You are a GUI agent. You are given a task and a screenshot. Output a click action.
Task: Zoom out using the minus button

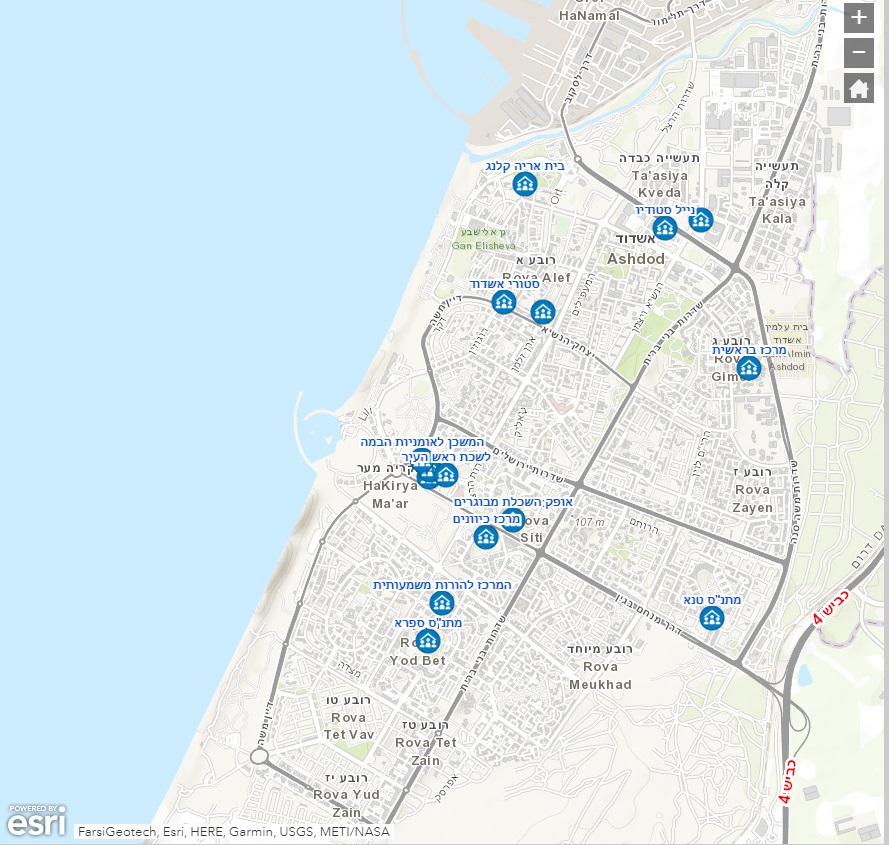(x=858, y=52)
